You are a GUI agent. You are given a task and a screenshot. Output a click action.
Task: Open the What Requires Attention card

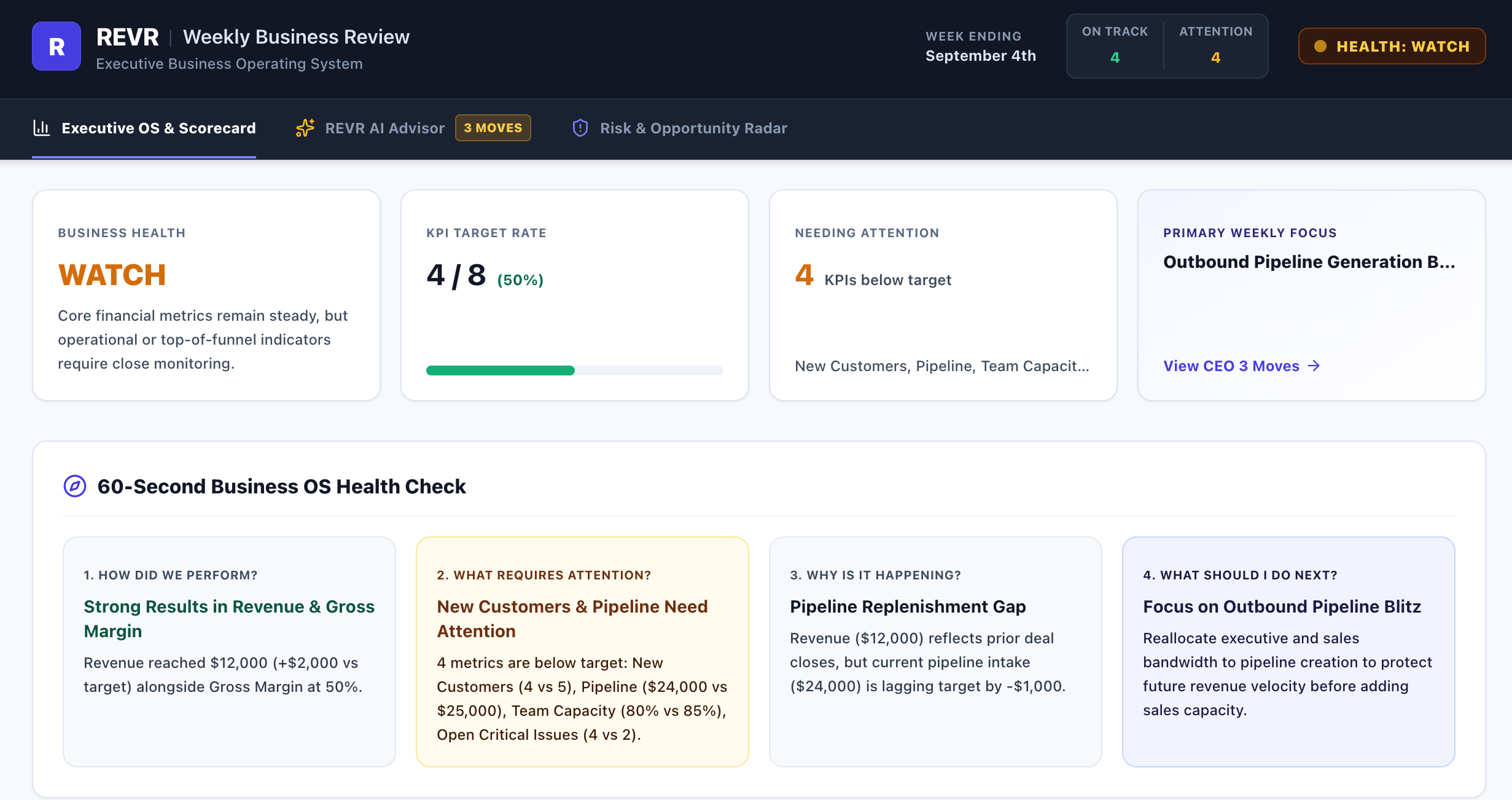point(582,652)
